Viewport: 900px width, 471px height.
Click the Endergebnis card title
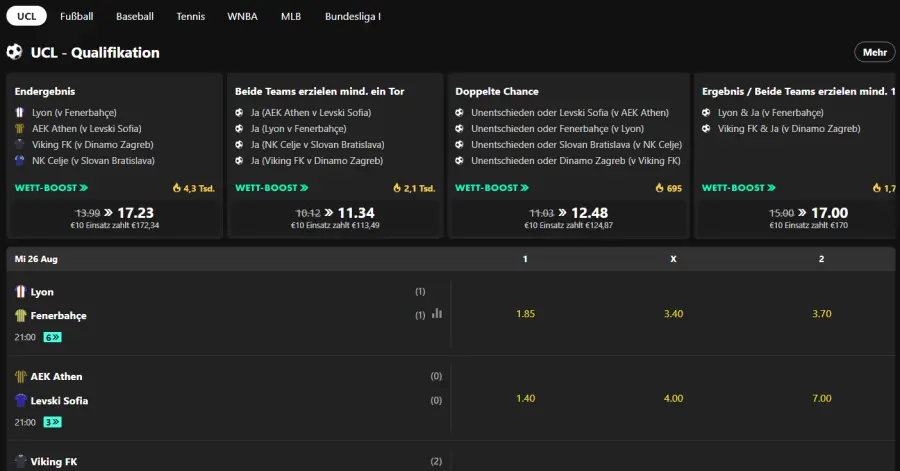coord(45,91)
